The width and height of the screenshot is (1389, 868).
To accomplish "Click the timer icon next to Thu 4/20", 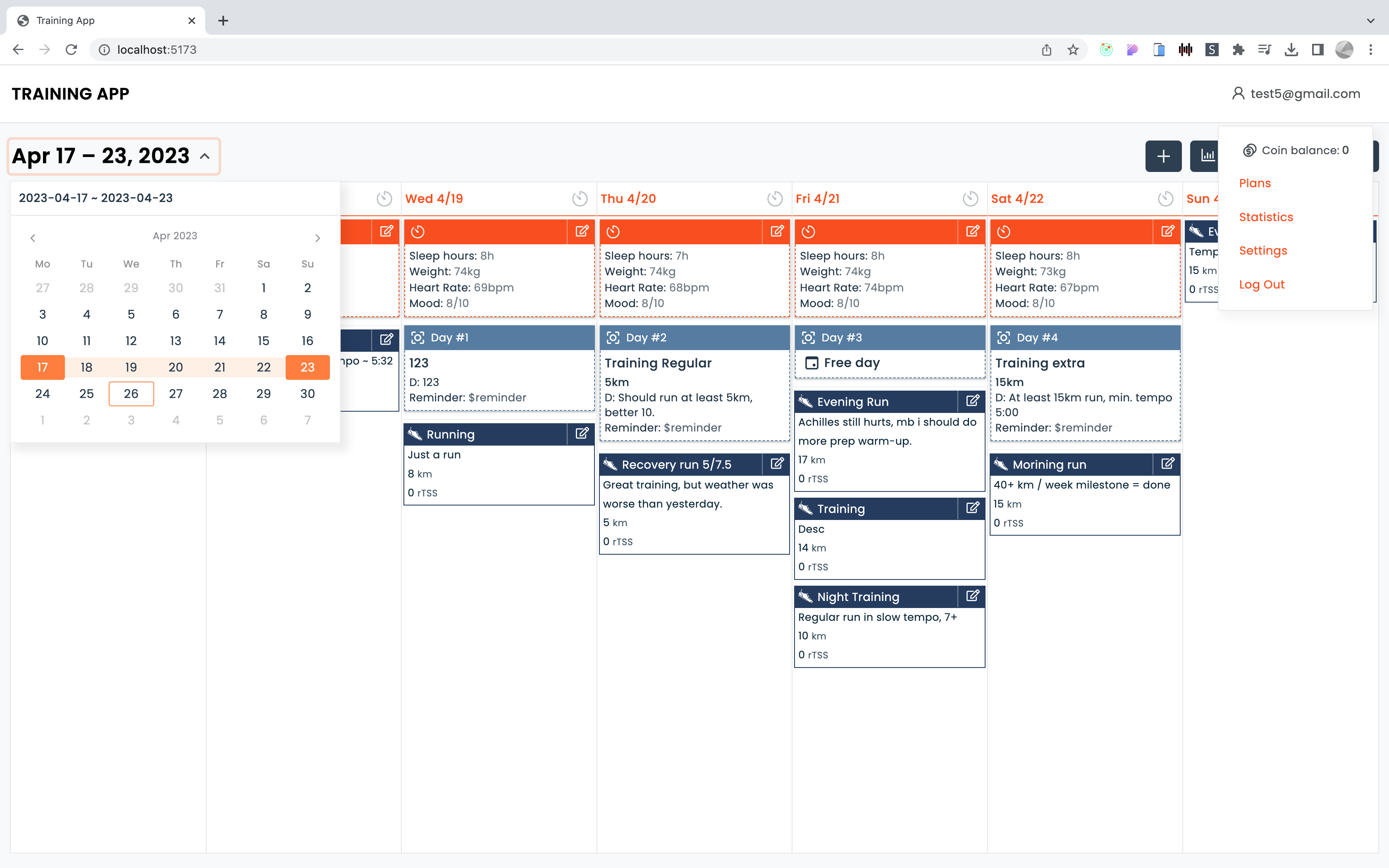I will point(774,199).
